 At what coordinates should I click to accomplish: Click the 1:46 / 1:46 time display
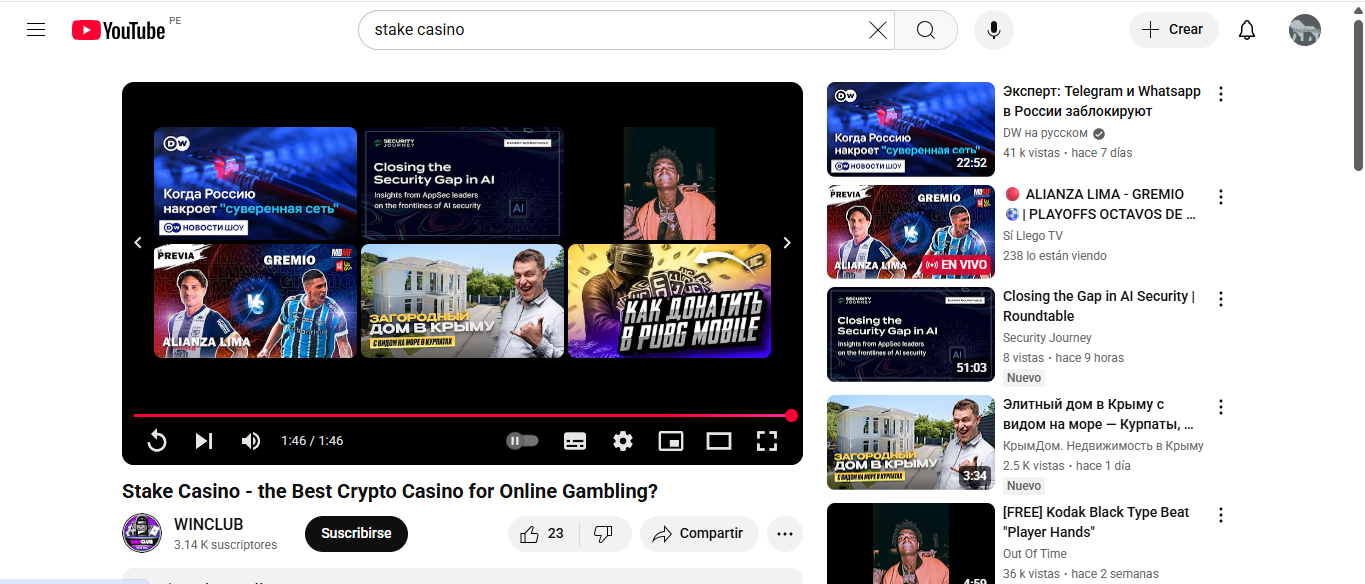(312, 441)
